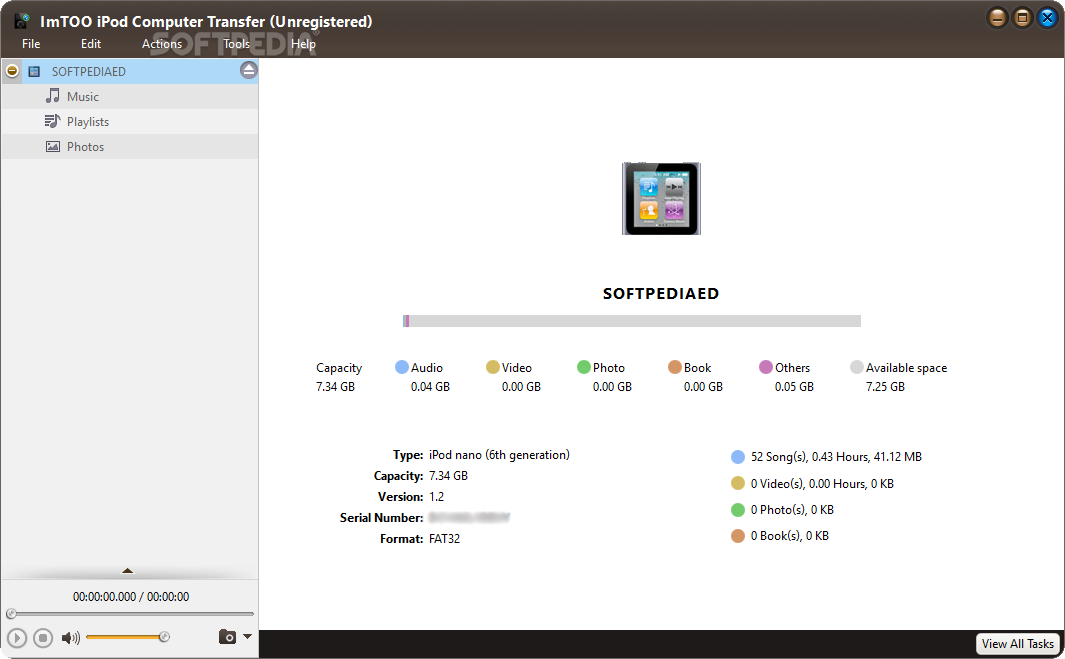This screenshot has width=1065, height=659.
Task: Open the Actions menu
Action: tap(162, 44)
